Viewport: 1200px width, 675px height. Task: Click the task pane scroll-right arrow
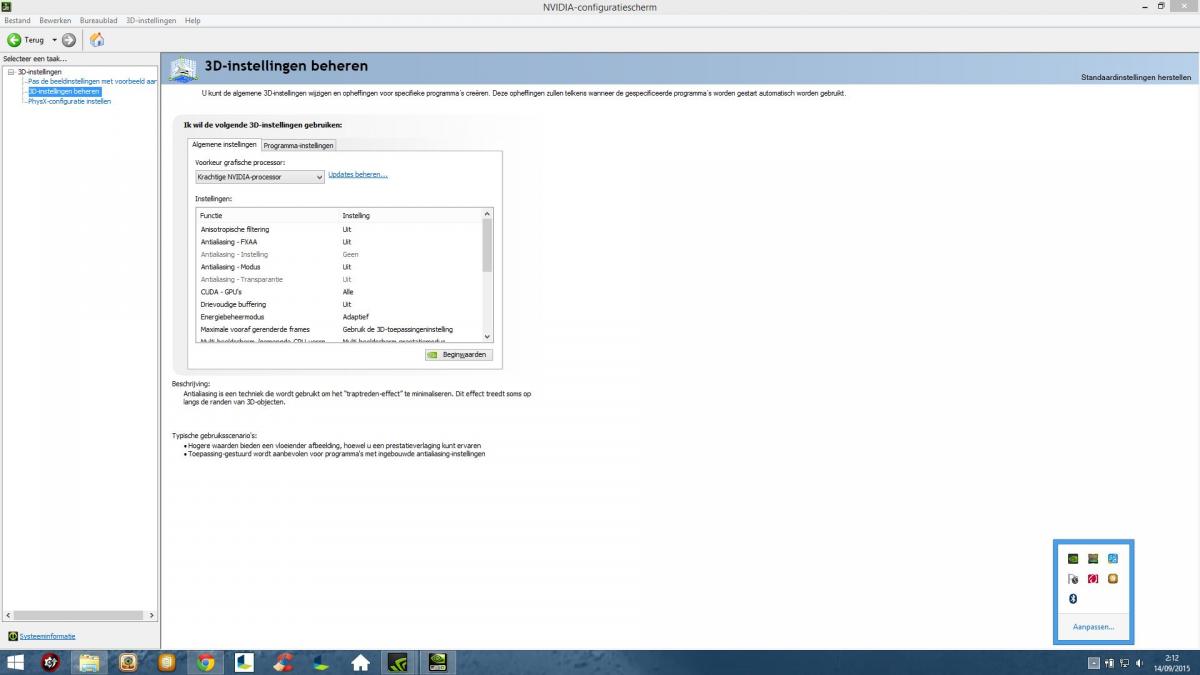(152, 615)
